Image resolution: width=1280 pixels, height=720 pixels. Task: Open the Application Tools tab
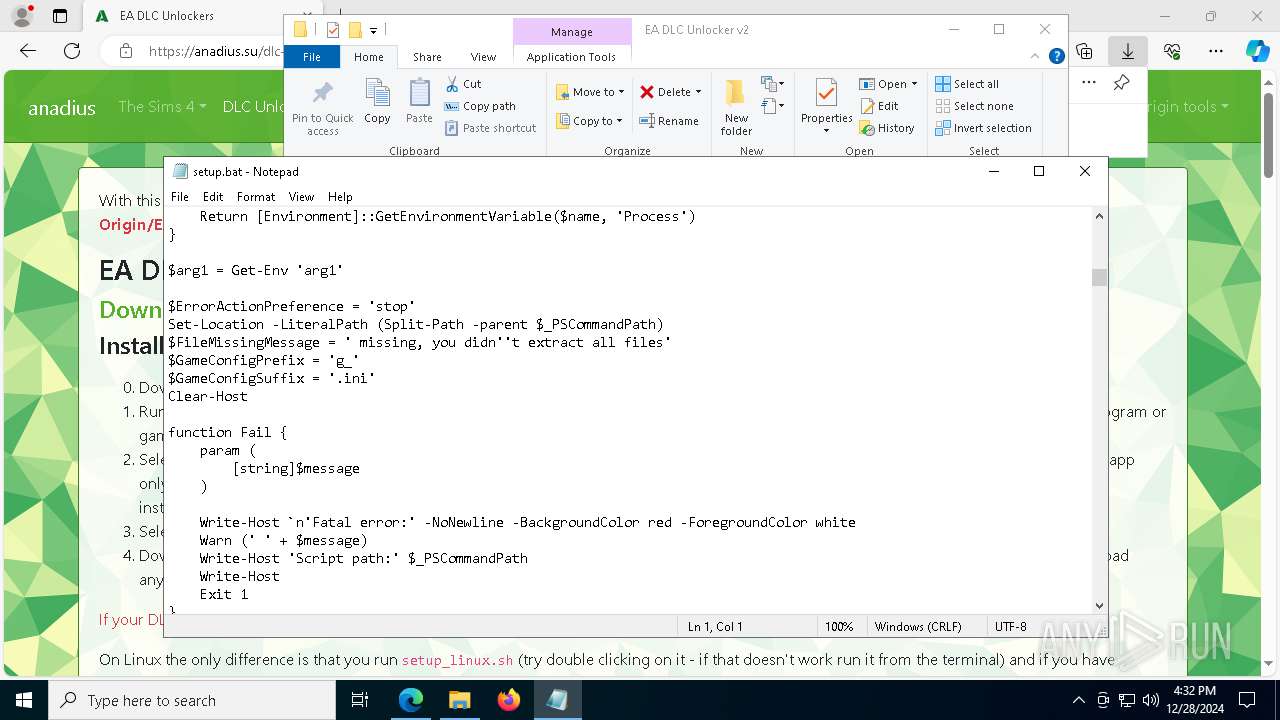(x=571, y=57)
